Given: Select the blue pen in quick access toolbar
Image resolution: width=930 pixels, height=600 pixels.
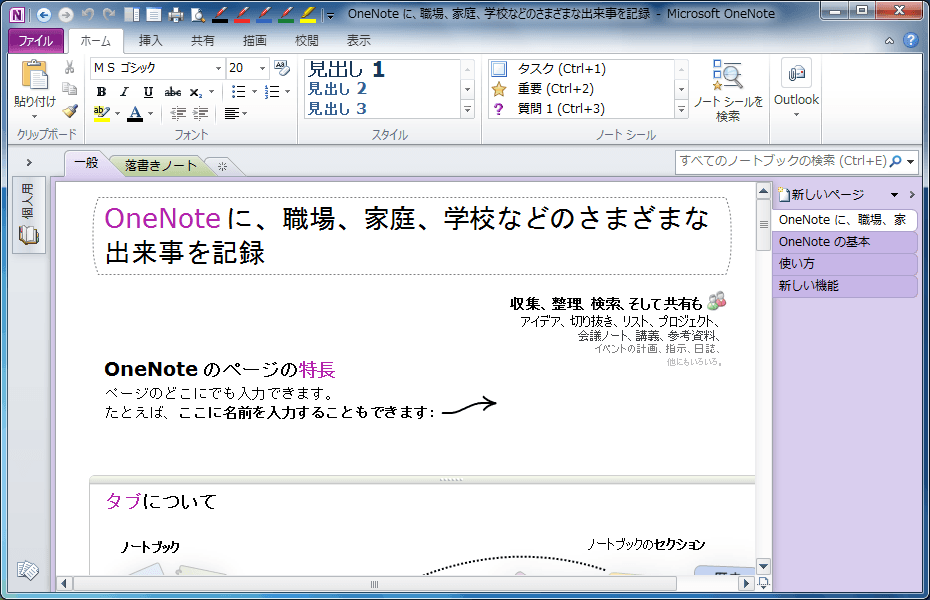Looking at the screenshot, I should 264,14.
